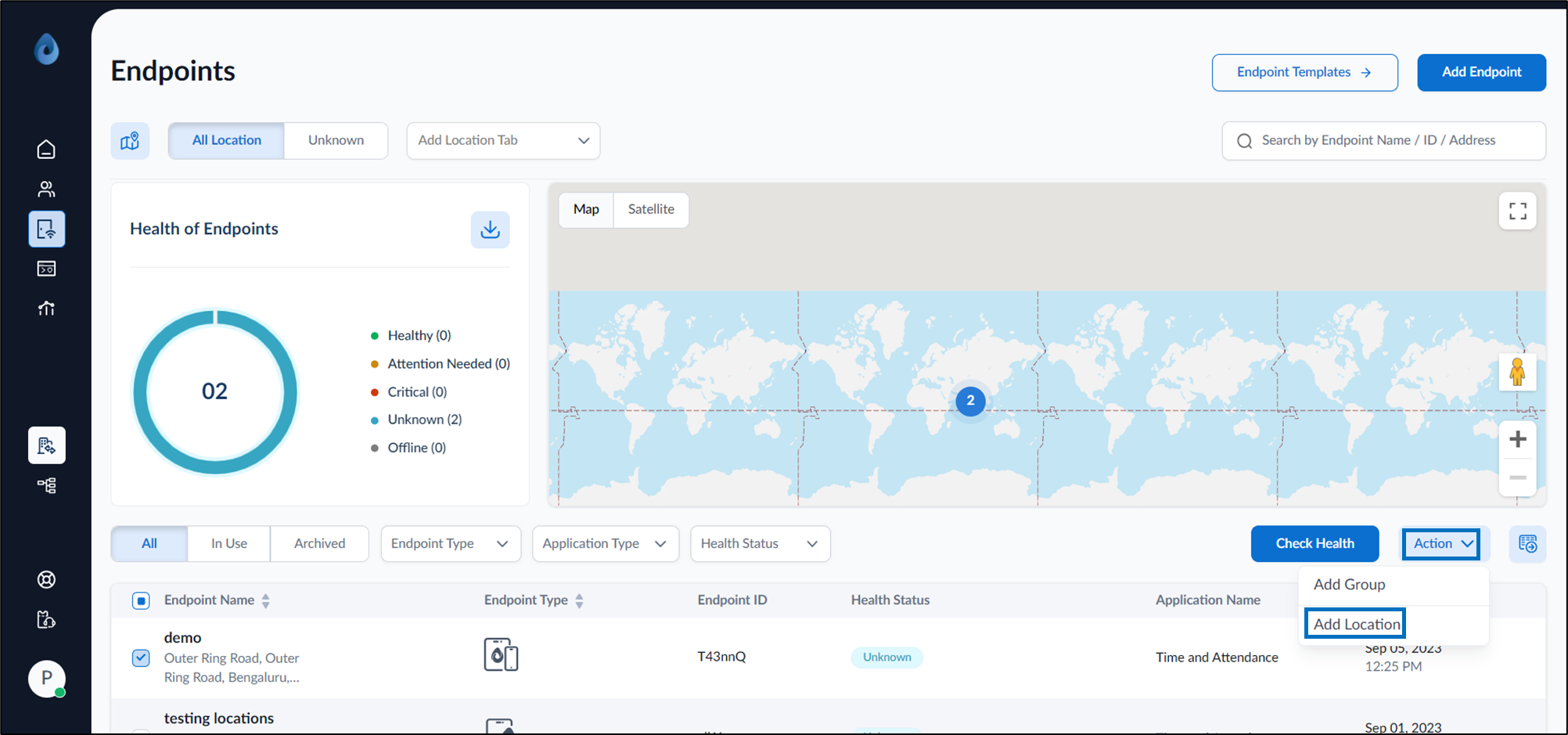
Task: Click the Health Status column header
Action: pyautogui.click(x=890, y=600)
